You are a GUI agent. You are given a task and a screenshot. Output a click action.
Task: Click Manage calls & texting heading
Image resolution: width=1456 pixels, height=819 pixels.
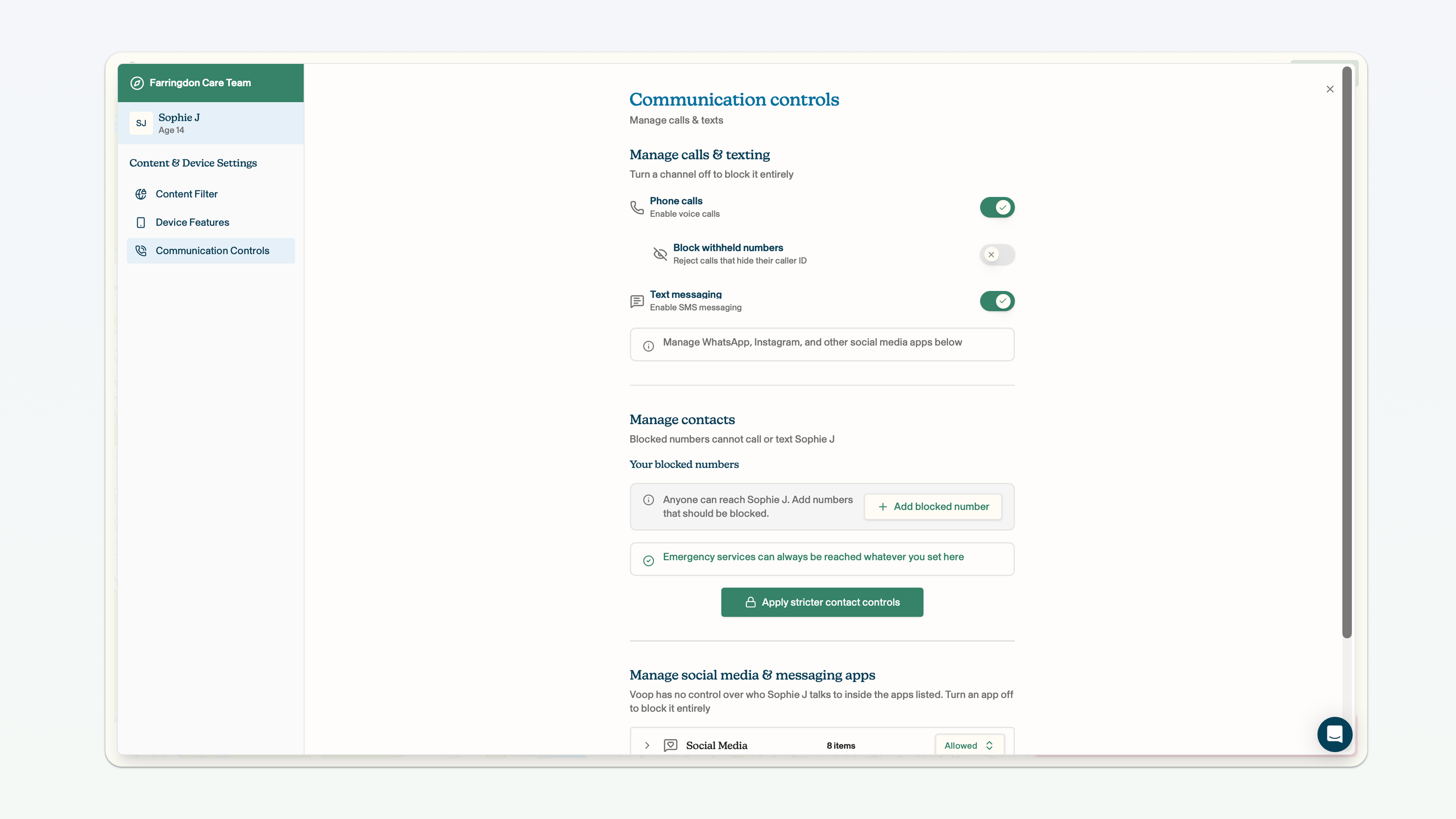[x=700, y=155]
